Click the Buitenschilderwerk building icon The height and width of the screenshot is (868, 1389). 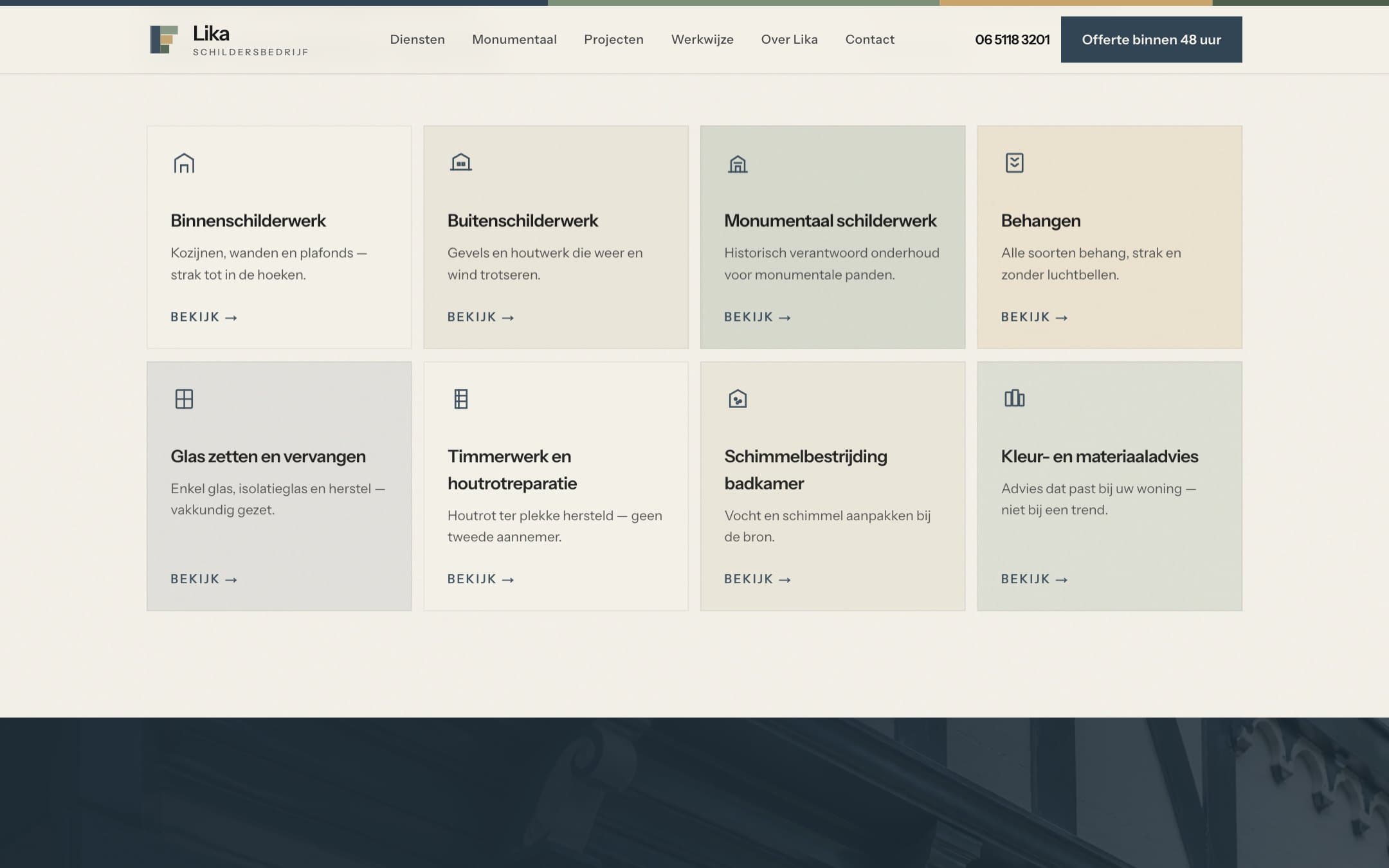coord(460,163)
